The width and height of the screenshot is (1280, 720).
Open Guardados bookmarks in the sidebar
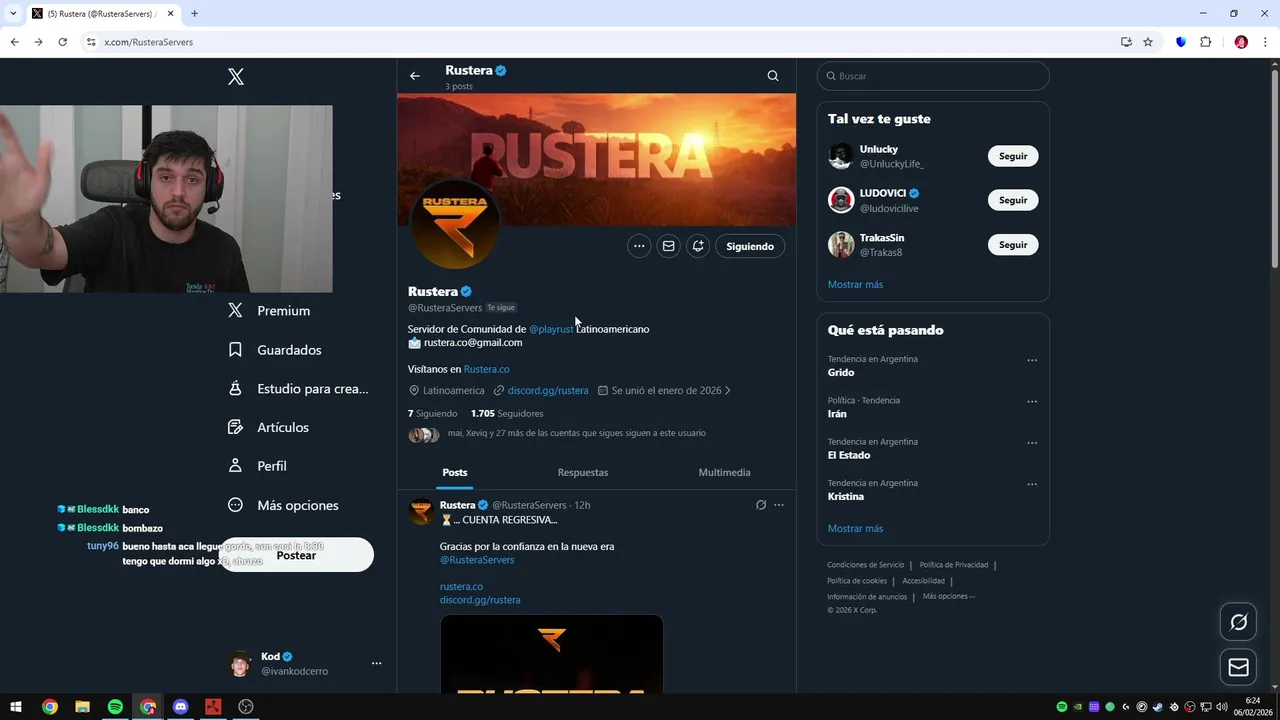click(x=275, y=350)
